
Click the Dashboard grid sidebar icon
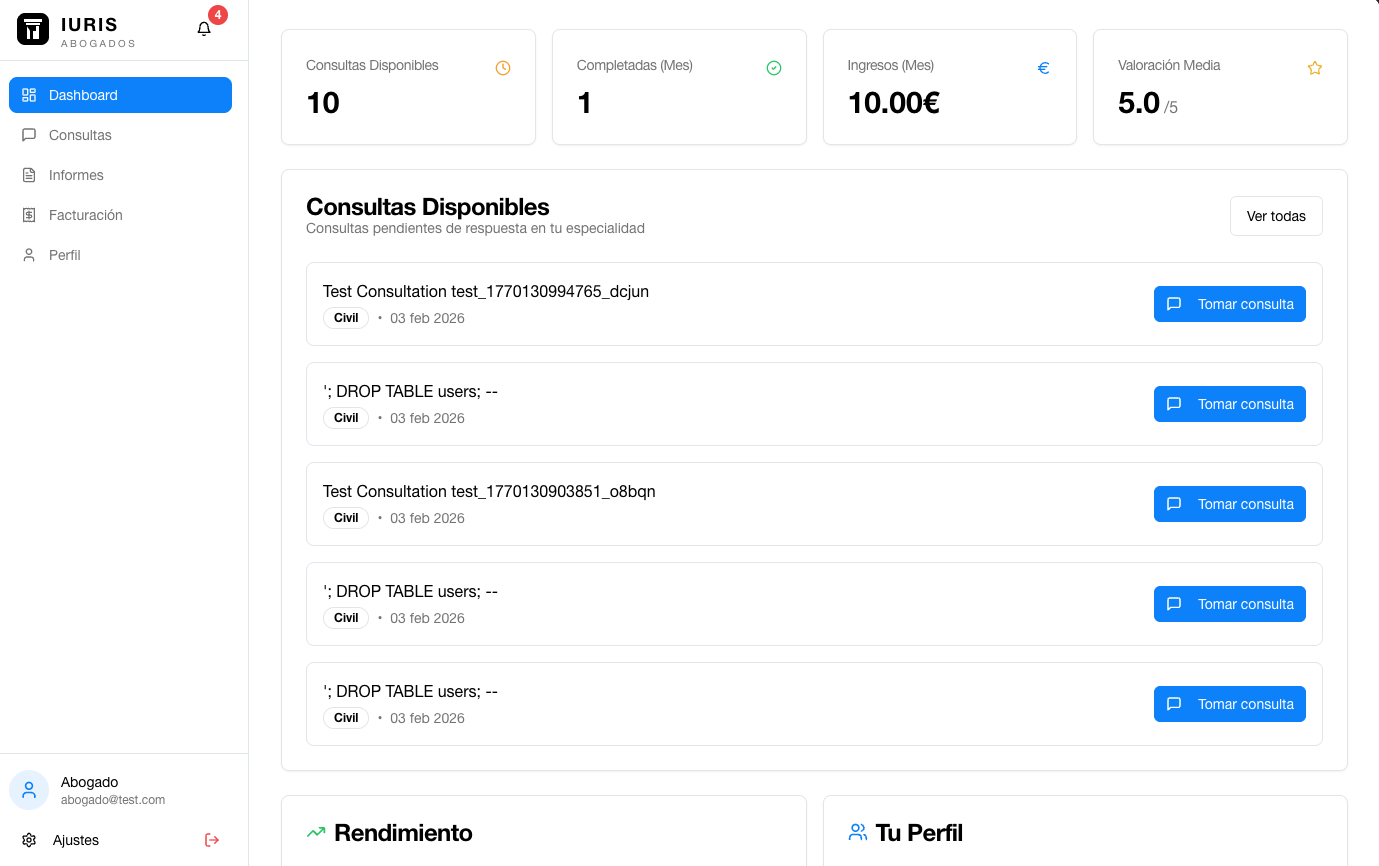29,95
